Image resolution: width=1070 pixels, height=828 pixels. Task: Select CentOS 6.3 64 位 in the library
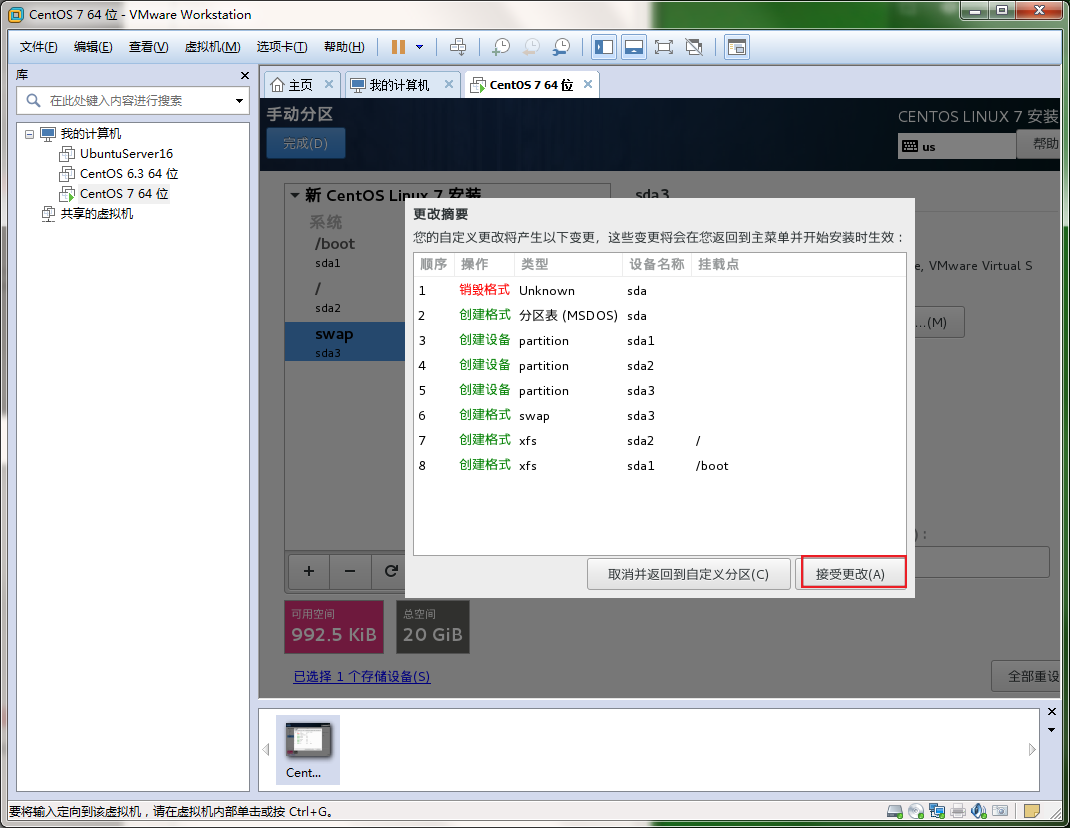coord(128,173)
